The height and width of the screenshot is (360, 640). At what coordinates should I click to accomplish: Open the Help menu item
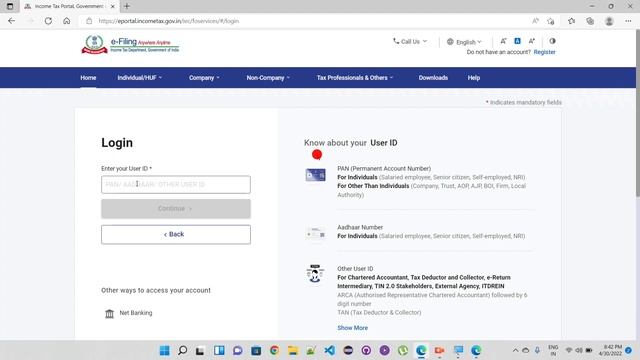tap(473, 78)
